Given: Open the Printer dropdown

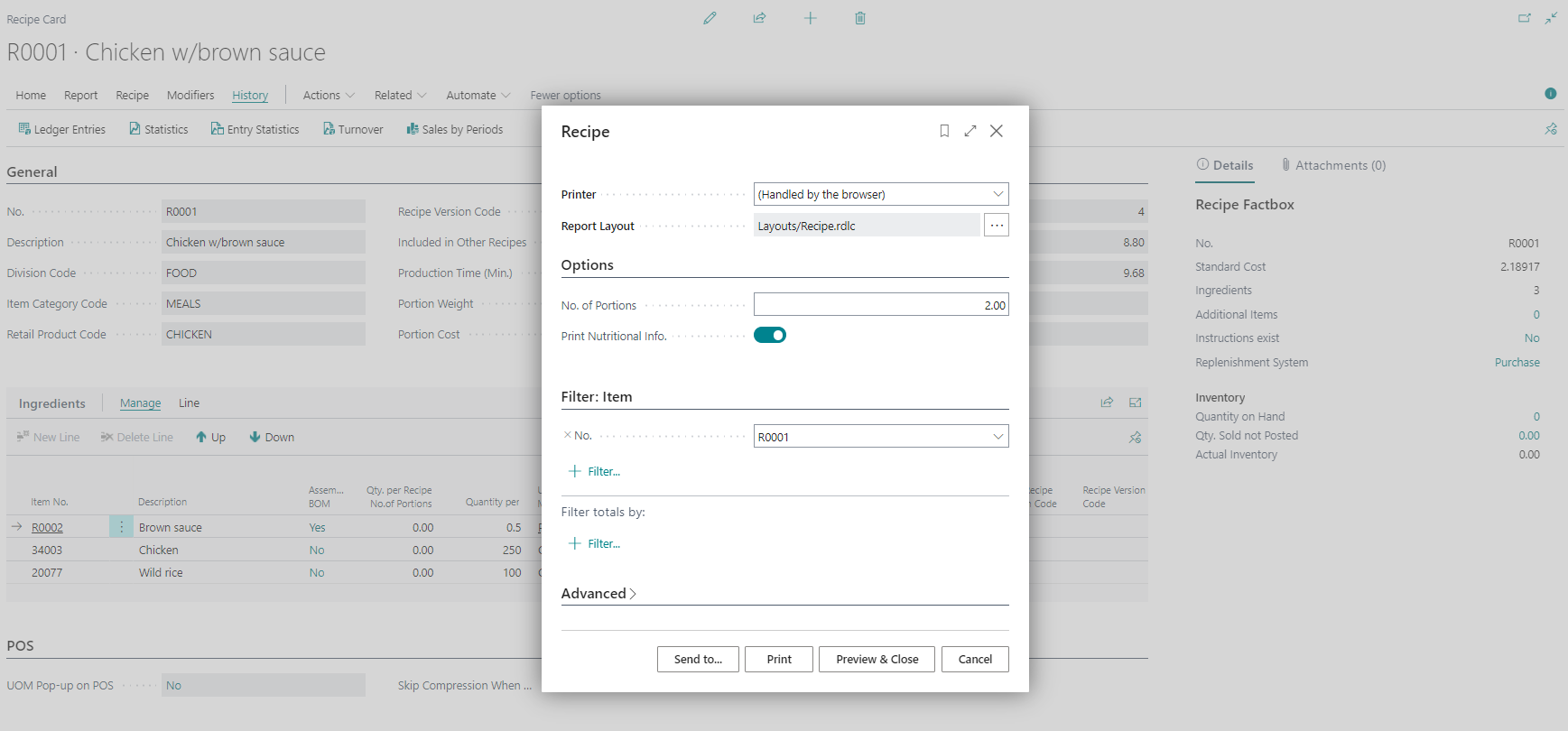Looking at the screenshot, I should pos(997,194).
